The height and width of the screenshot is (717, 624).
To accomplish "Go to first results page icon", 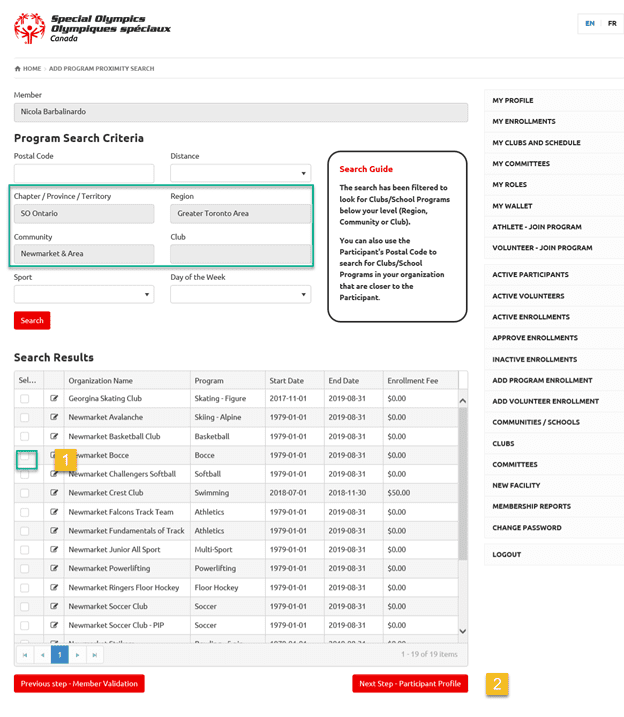I will point(25,655).
